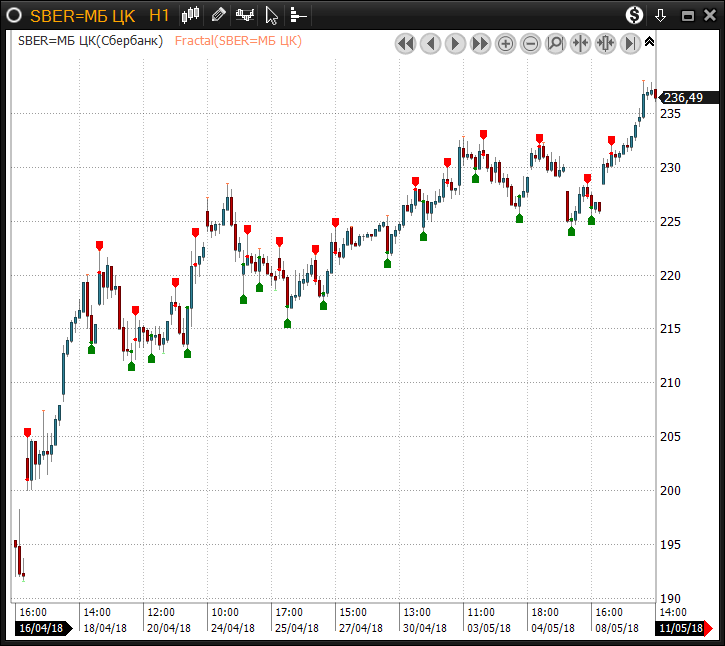Click the magnifier zoom area button

point(555,43)
